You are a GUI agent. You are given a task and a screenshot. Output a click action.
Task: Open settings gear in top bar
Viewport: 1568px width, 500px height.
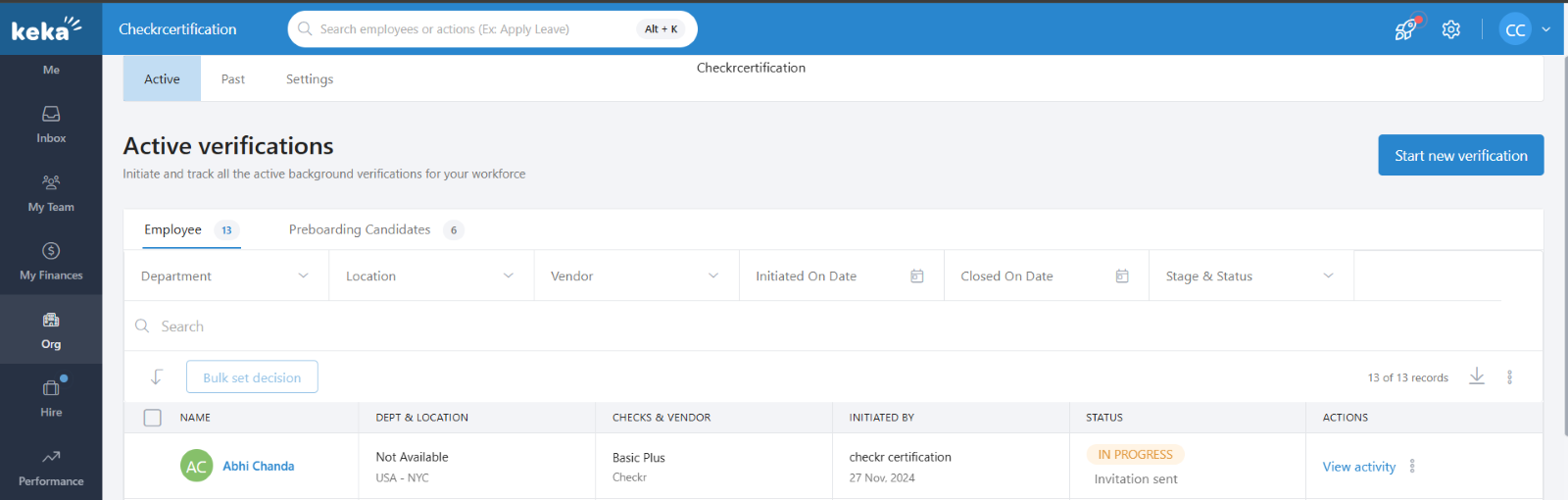tap(1451, 29)
